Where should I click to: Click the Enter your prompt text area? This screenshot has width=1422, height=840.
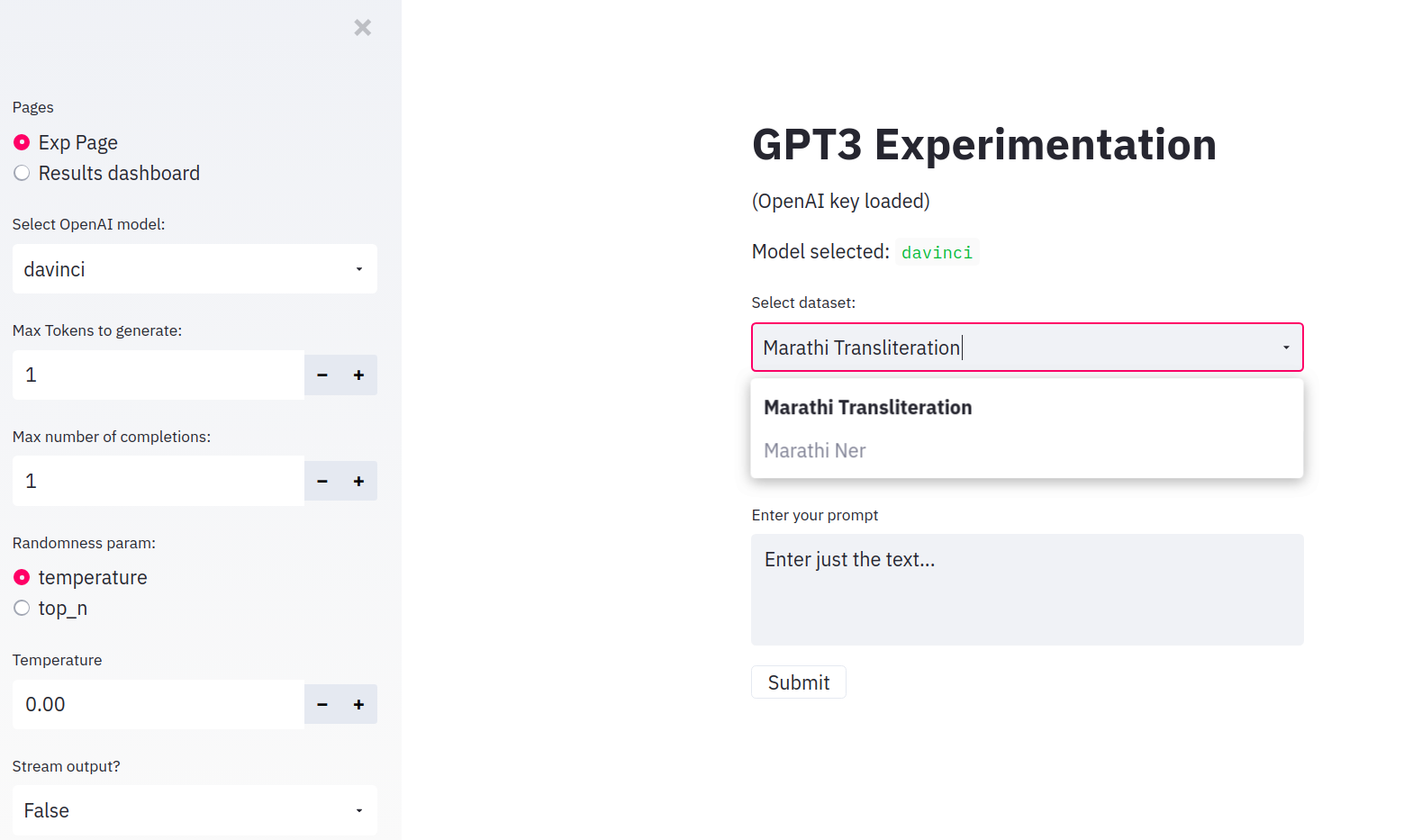click(x=1028, y=590)
